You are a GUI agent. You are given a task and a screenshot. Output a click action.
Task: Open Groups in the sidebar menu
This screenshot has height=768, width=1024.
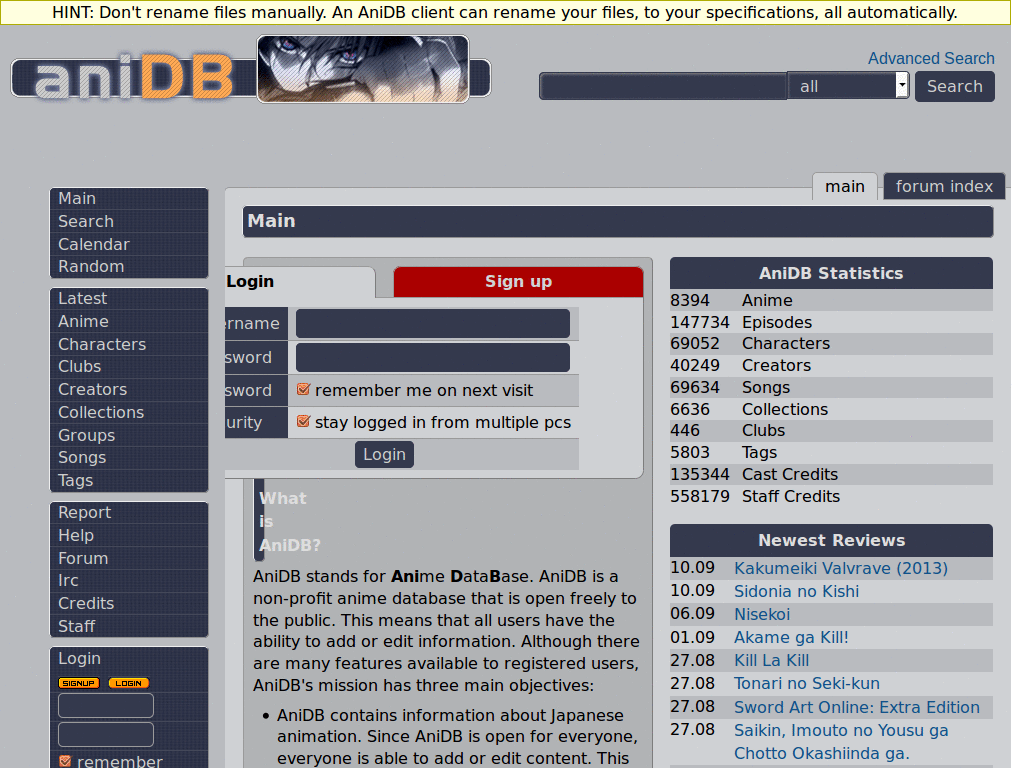coord(129,435)
